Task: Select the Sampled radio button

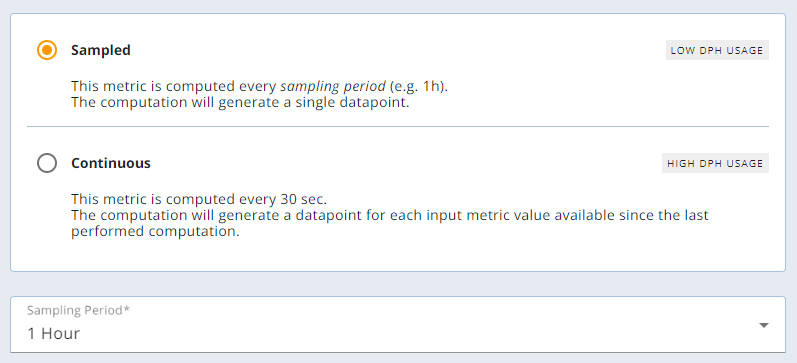Action: coord(47,50)
